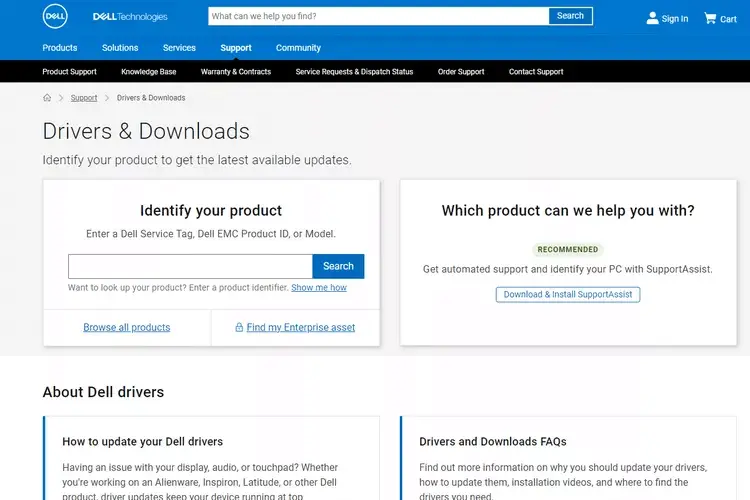
Task: Click Sign In text link
Action: [x=675, y=19]
